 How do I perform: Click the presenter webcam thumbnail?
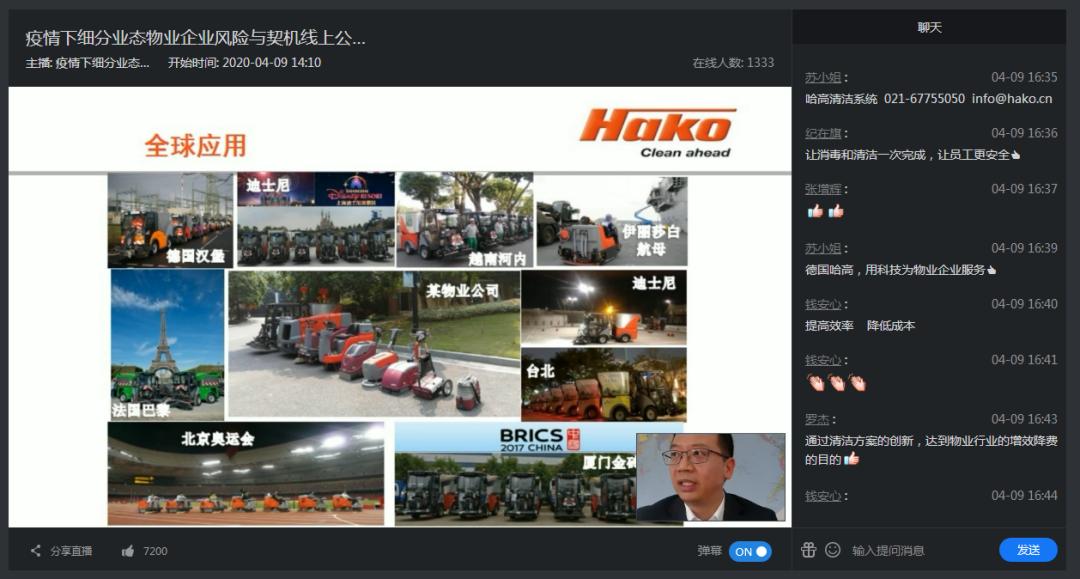[711, 477]
